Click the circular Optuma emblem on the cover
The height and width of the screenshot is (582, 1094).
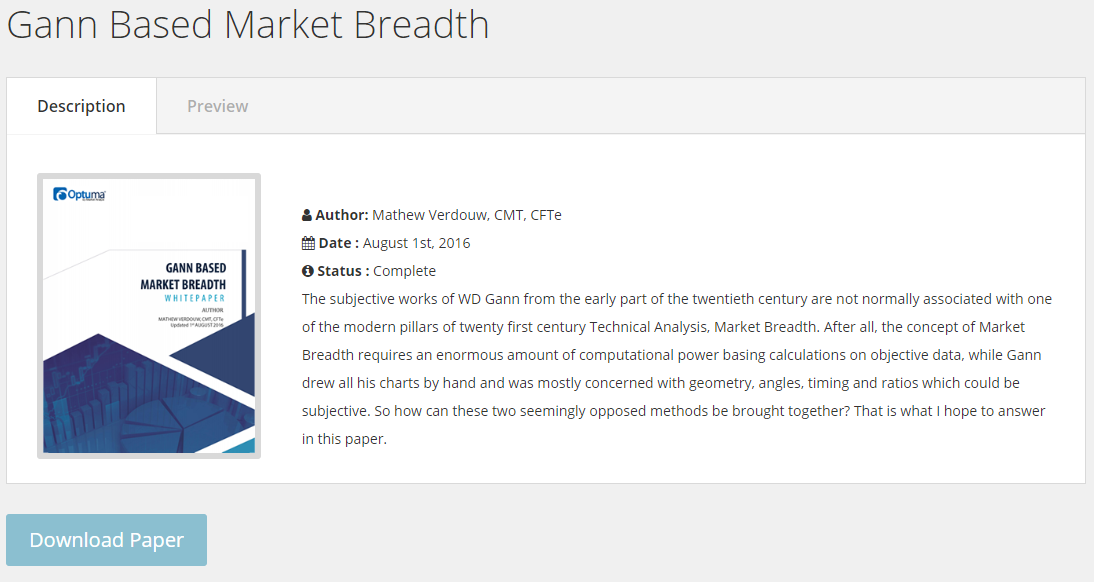[61, 193]
